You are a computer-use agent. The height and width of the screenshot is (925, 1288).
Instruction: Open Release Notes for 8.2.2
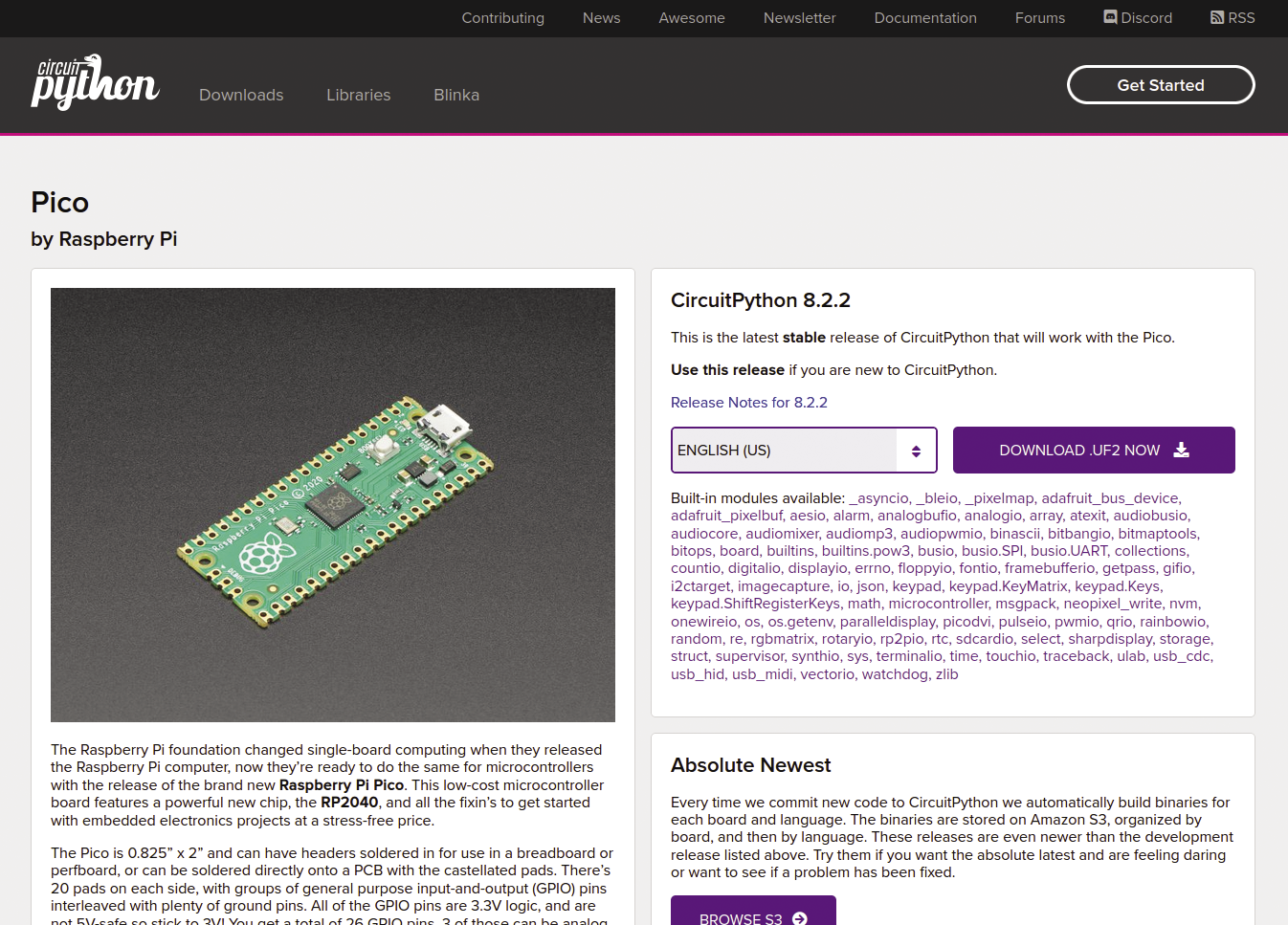[749, 403]
